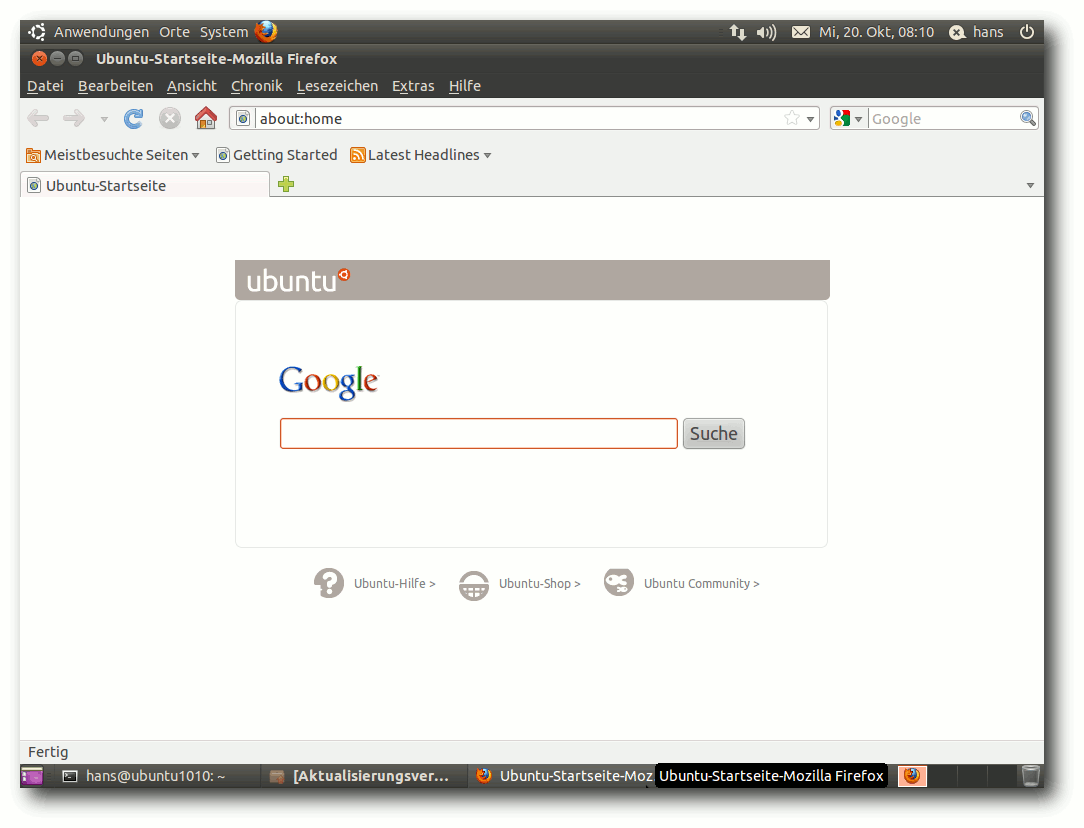The image size is (1084, 828).
Task: Click the Suche button
Action: [713, 433]
